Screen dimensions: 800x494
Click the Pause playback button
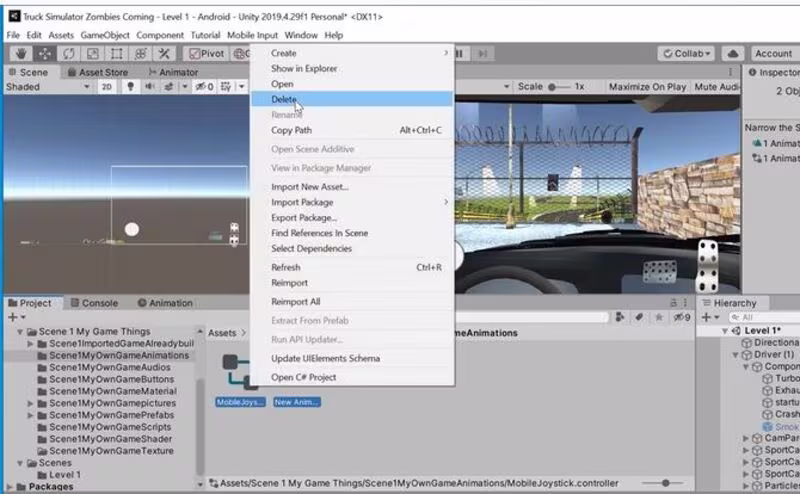(x=461, y=54)
